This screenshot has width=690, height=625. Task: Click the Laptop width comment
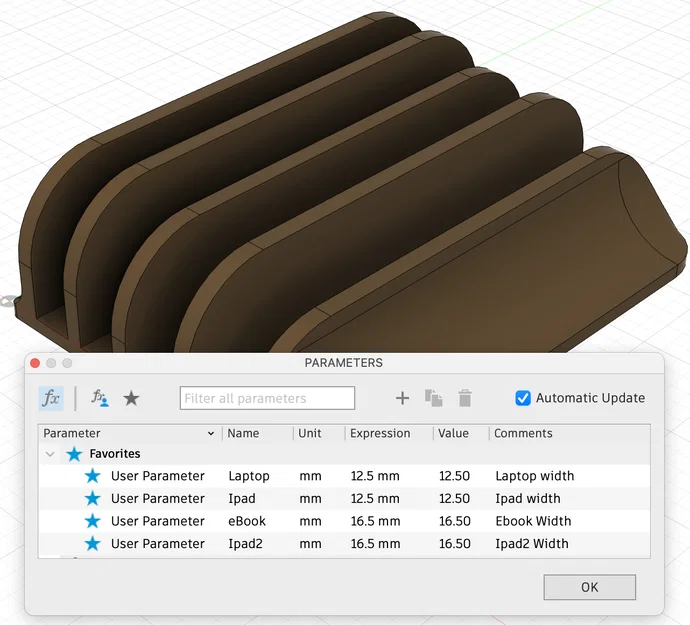point(535,476)
